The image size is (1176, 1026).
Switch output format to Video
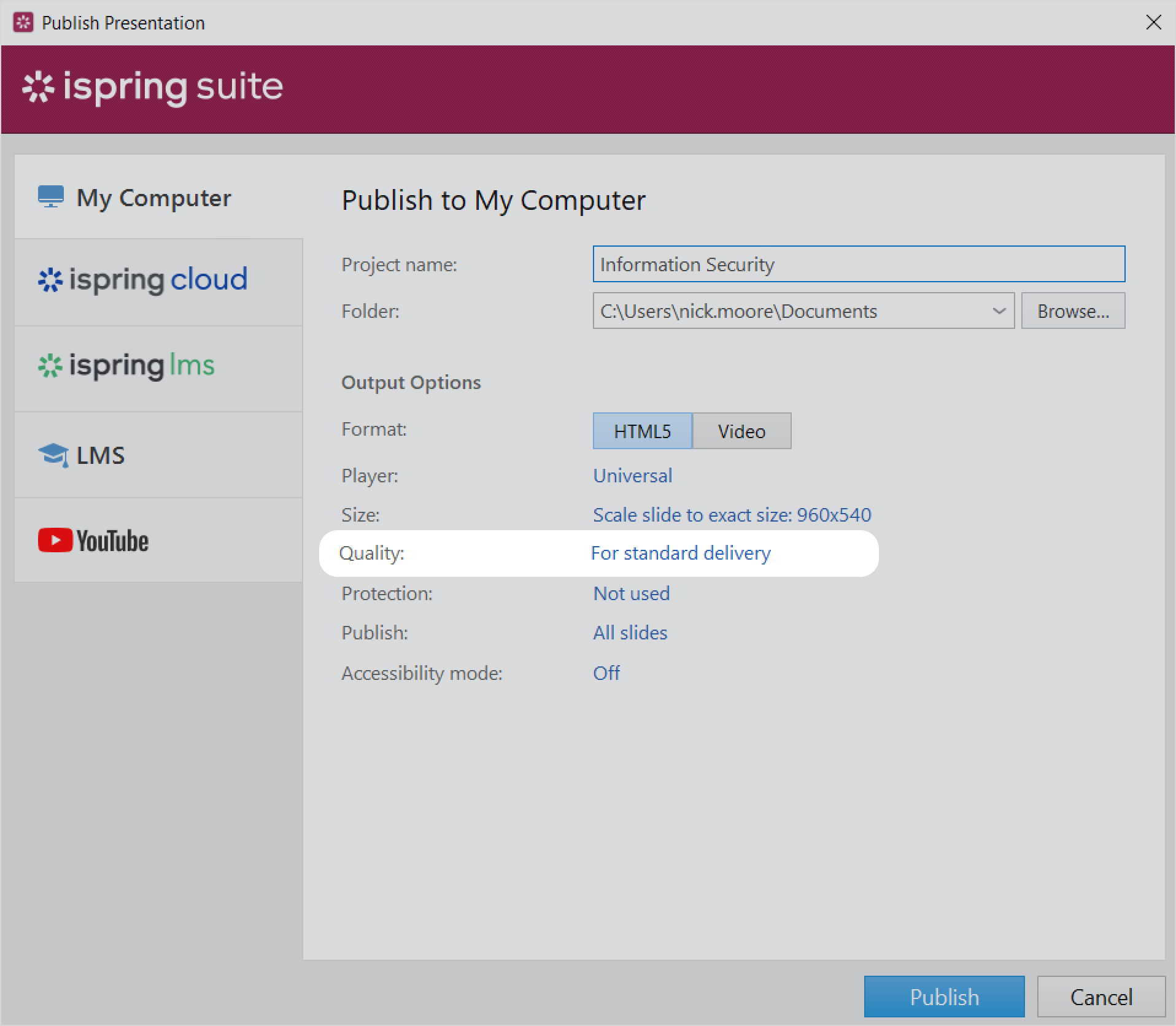(741, 431)
